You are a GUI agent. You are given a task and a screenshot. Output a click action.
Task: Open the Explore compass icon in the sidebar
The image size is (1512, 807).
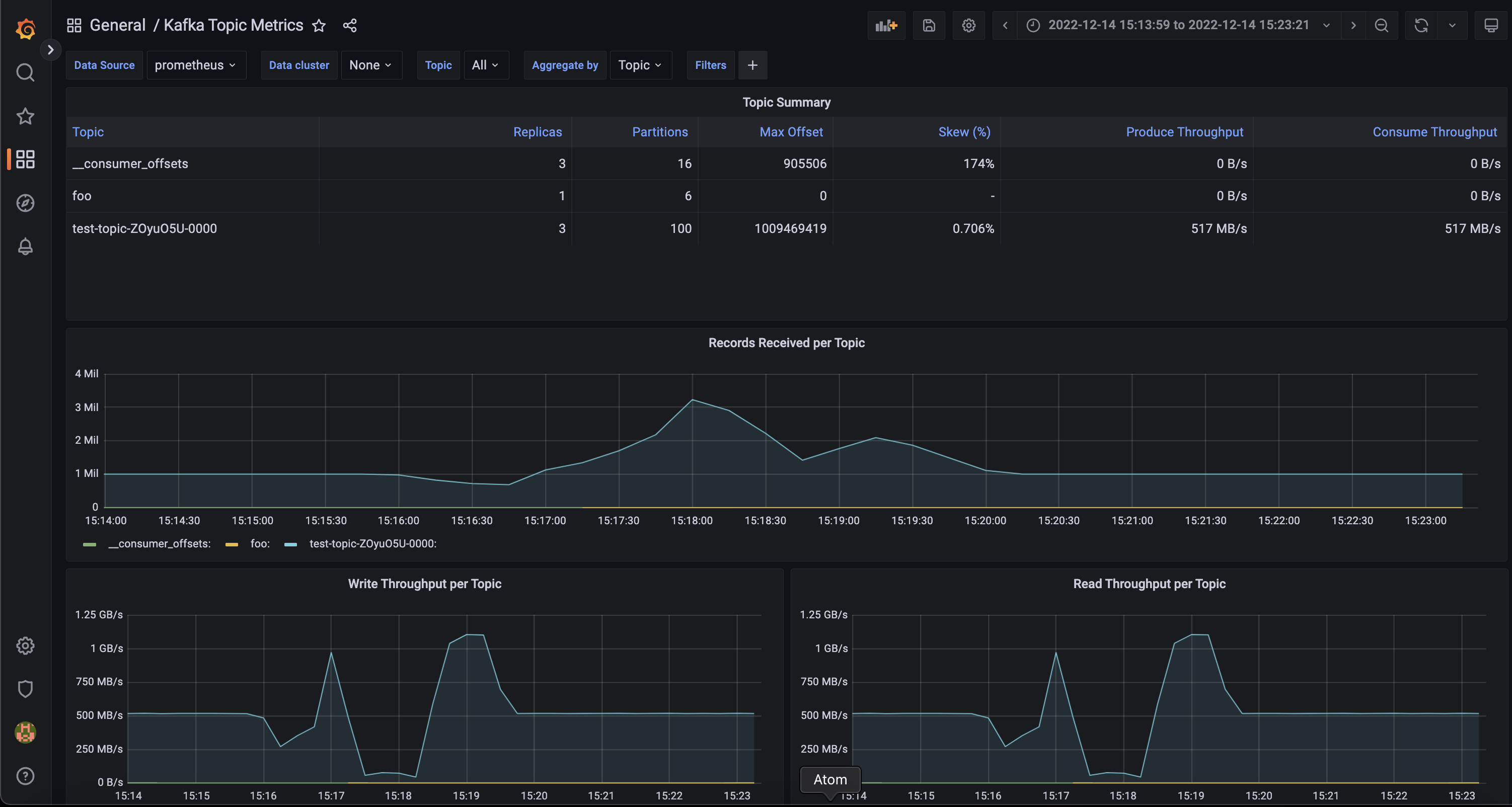pyautogui.click(x=25, y=203)
